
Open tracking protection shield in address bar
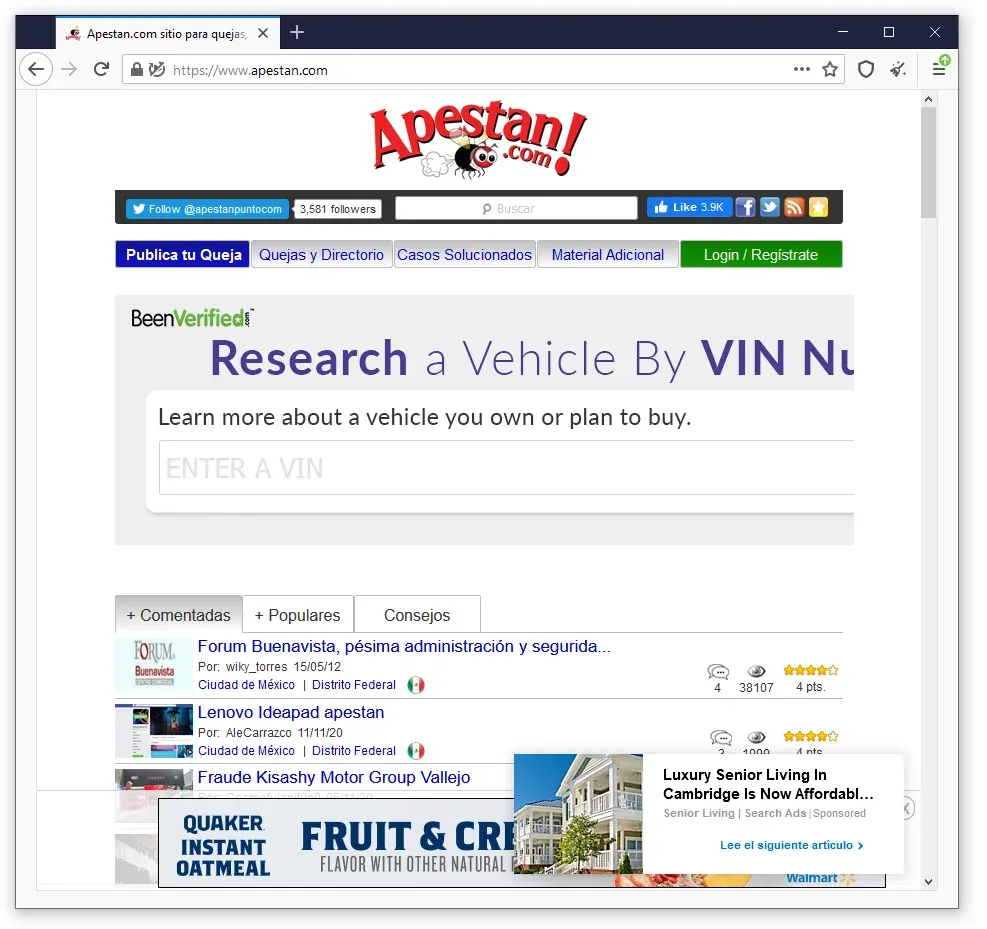pyautogui.click(x=157, y=69)
